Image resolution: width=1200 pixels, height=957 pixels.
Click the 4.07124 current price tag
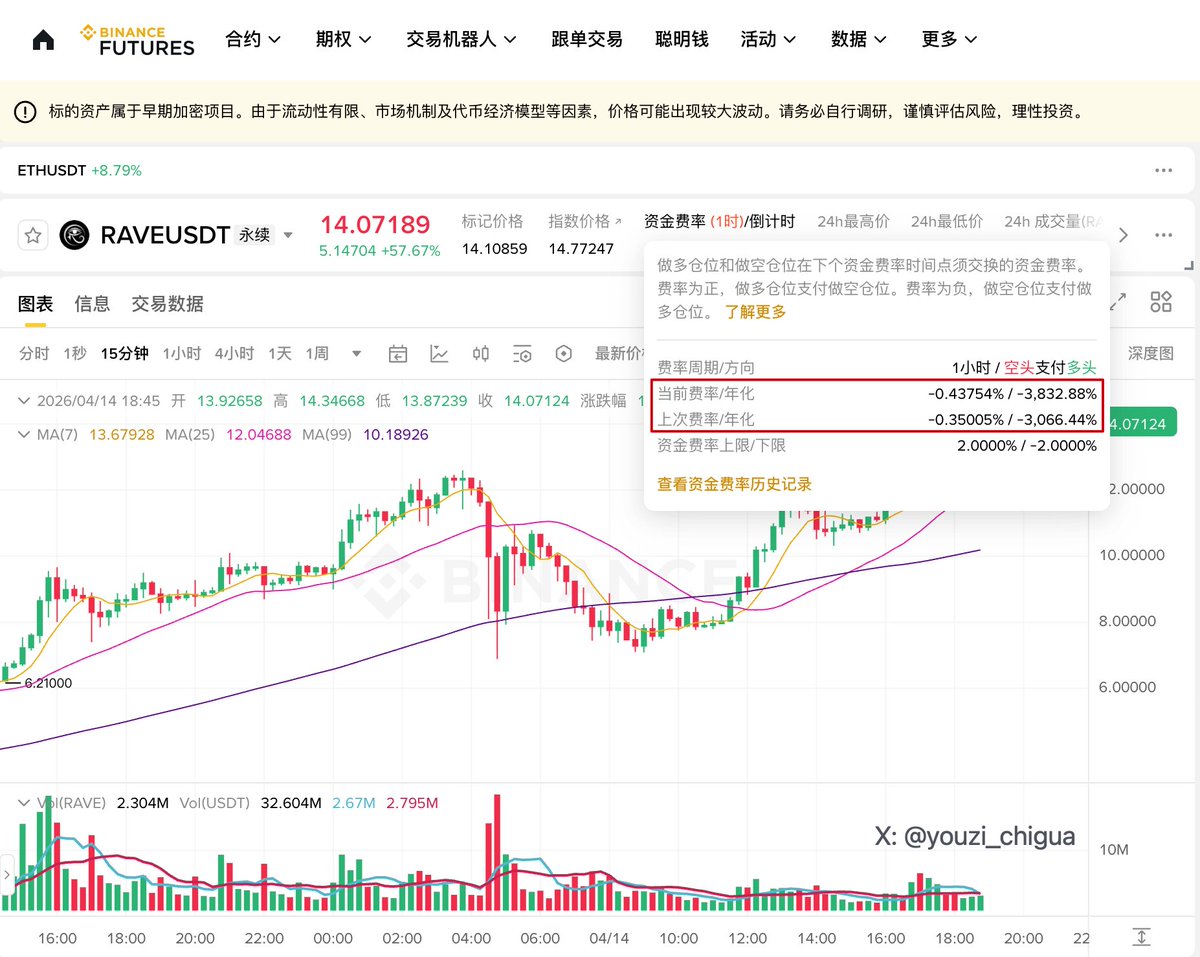1141,423
